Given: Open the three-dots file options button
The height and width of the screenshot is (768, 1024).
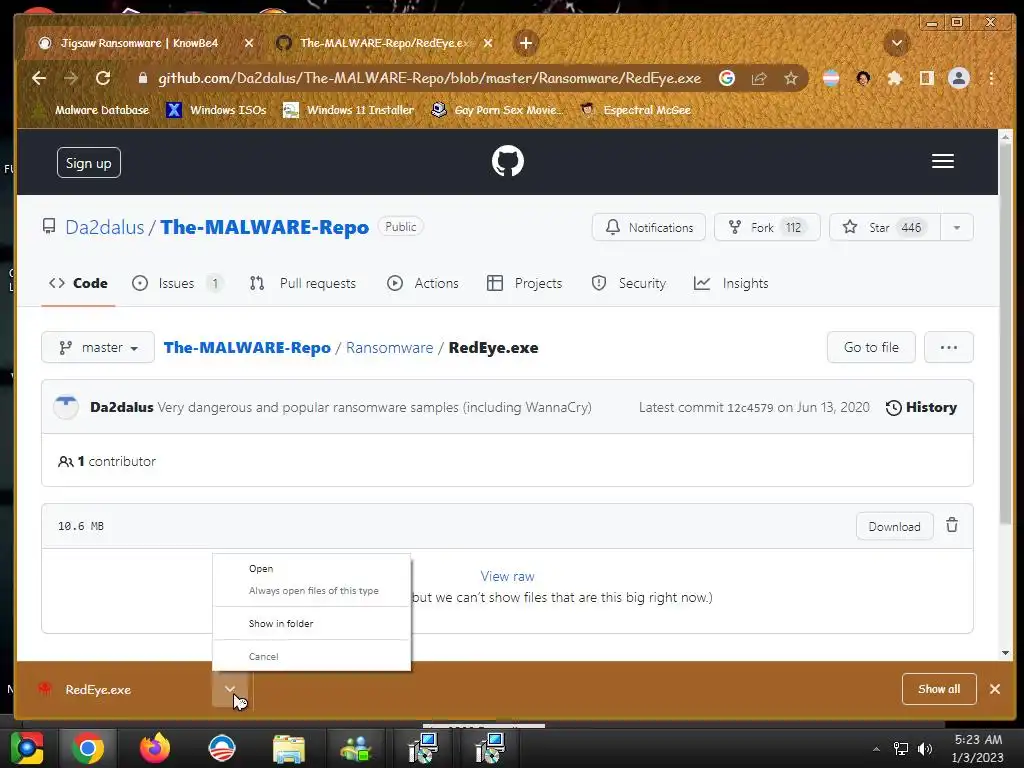Looking at the screenshot, I should (x=948, y=347).
